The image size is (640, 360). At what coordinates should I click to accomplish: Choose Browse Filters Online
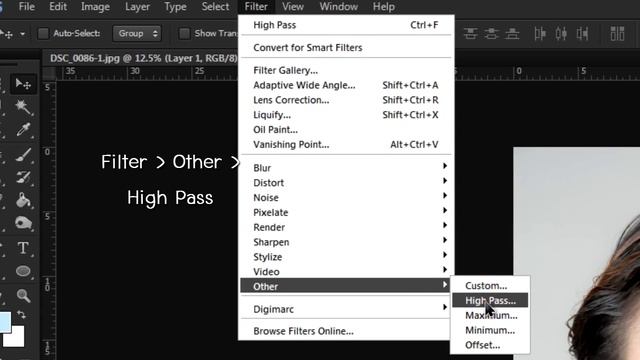click(346, 331)
